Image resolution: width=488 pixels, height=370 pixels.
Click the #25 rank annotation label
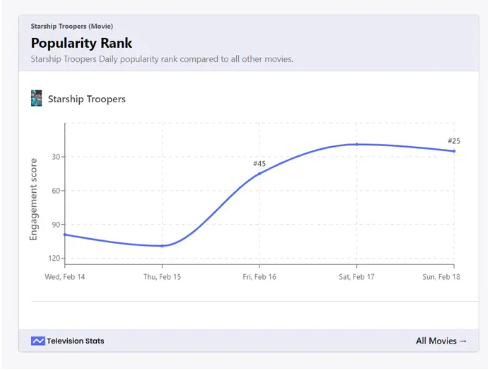click(x=454, y=141)
